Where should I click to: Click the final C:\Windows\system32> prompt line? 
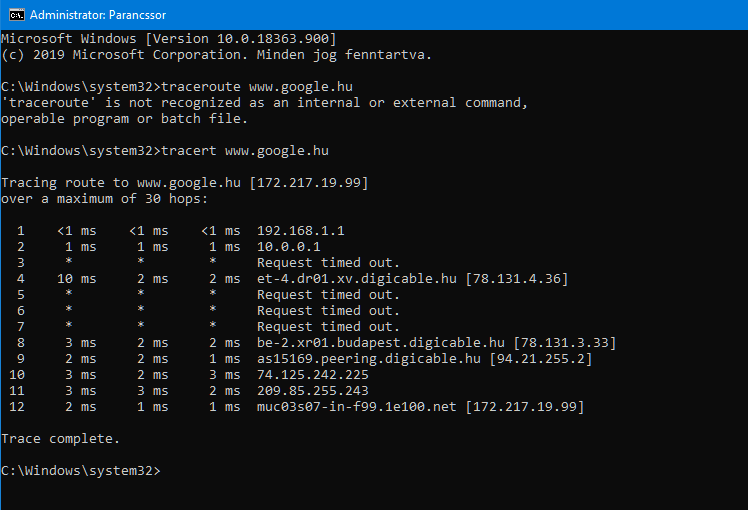(x=81, y=470)
